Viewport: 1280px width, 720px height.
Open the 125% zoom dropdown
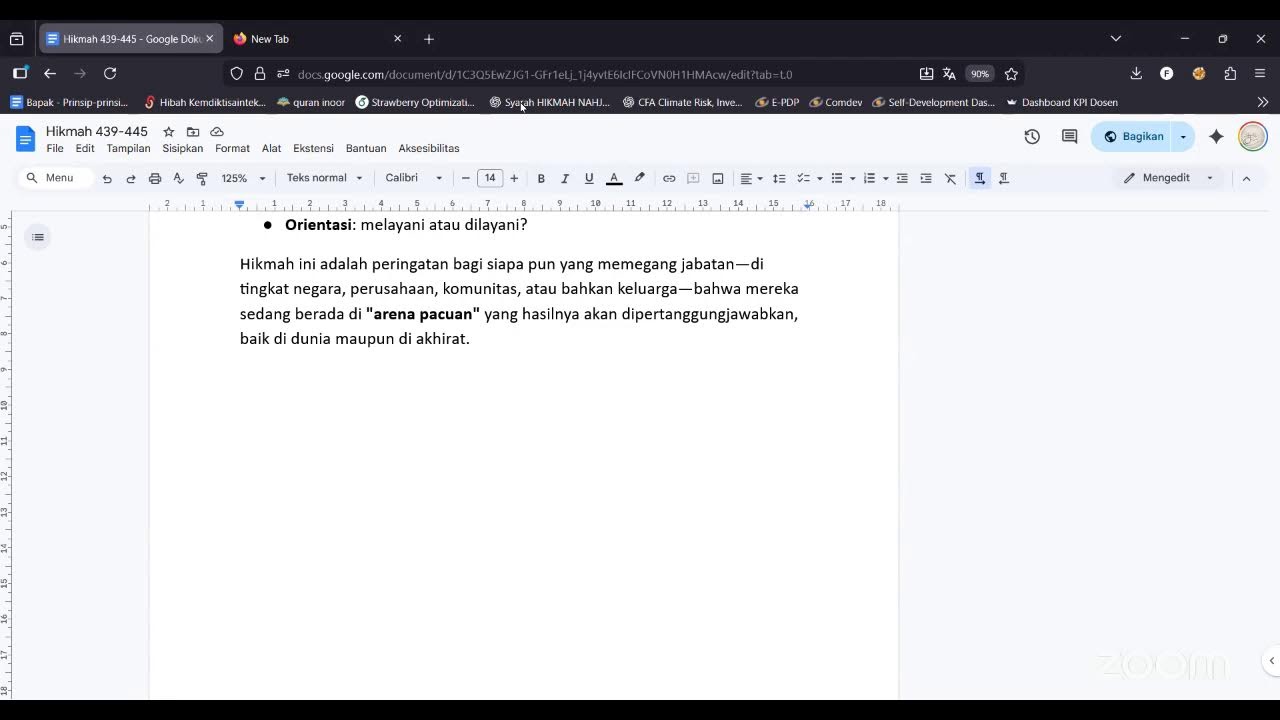tap(244, 178)
